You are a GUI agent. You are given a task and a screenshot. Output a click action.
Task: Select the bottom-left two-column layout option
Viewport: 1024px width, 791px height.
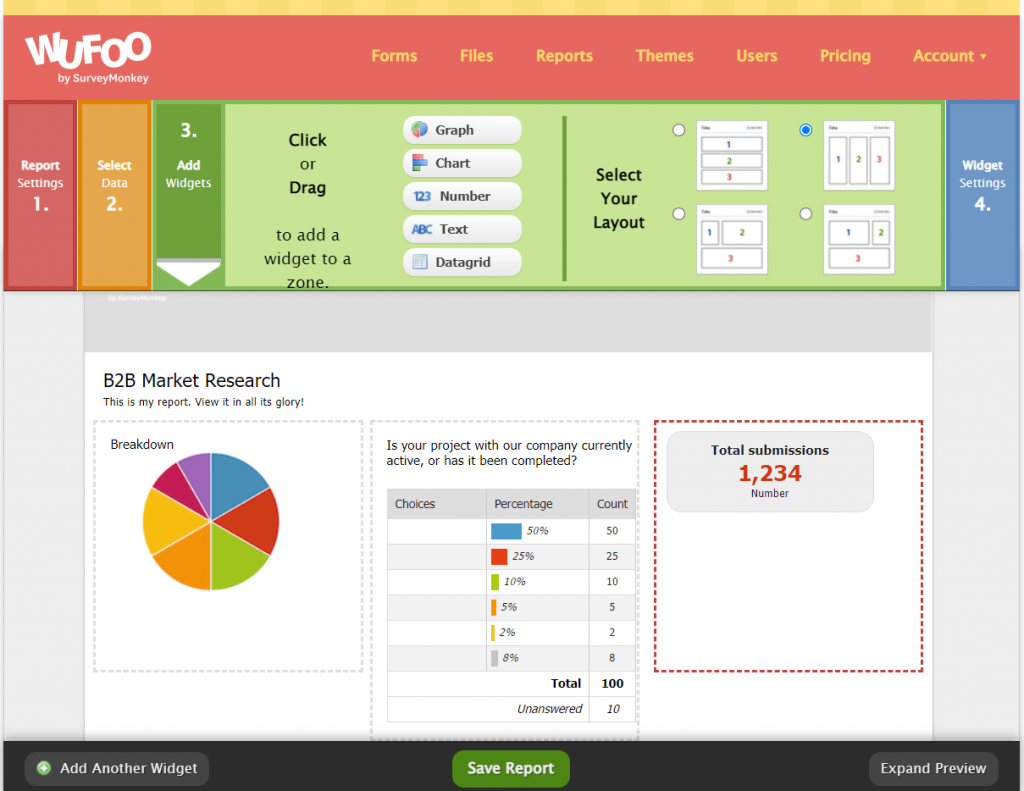point(679,213)
